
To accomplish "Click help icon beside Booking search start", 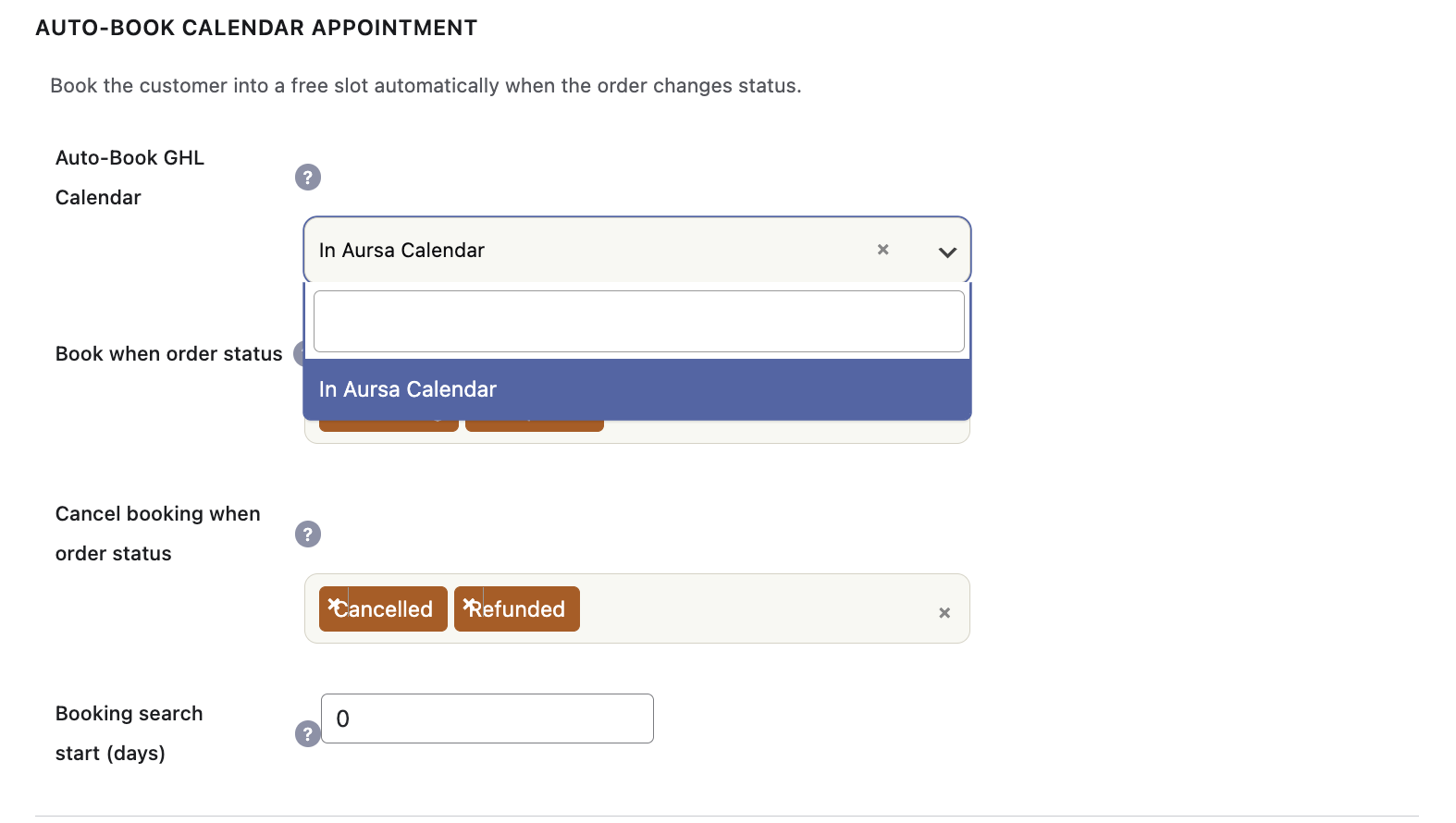I will click(x=308, y=733).
